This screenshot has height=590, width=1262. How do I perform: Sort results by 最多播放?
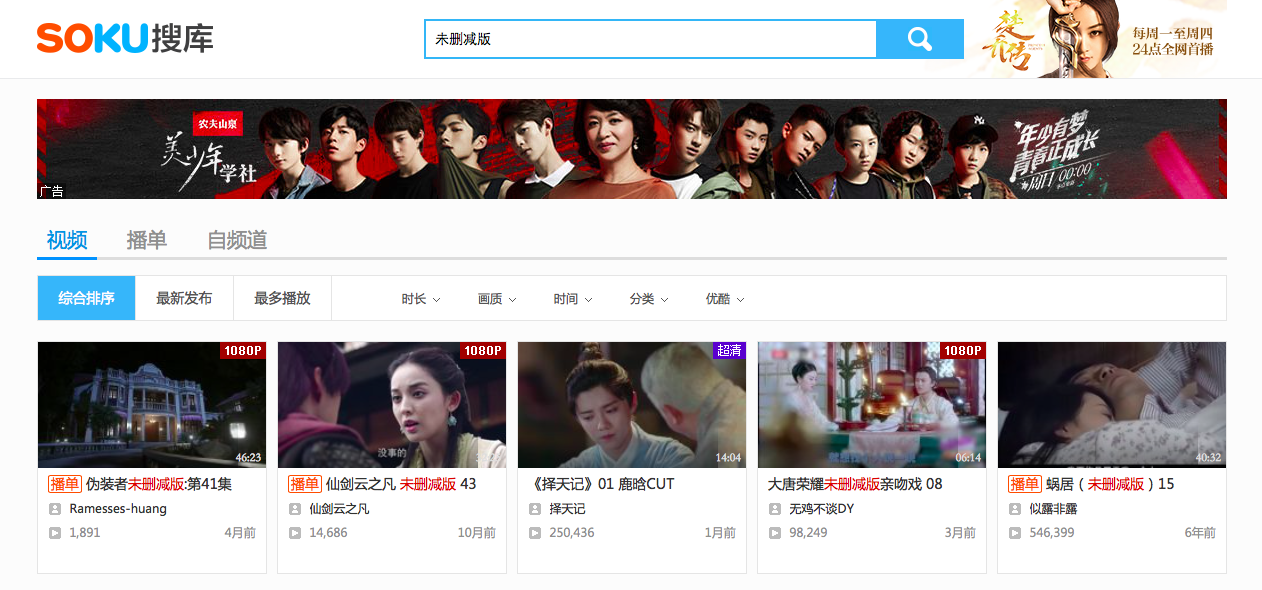(x=282, y=298)
